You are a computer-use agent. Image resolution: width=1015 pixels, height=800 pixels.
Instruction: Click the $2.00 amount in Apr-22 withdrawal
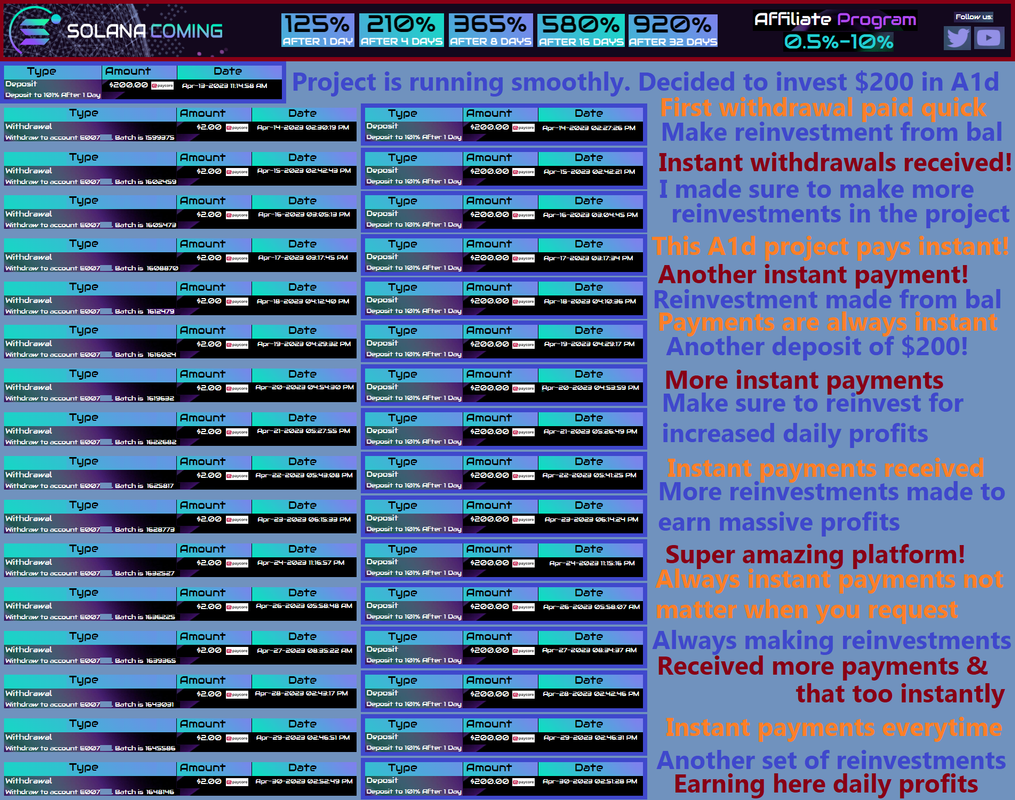(209, 476)
